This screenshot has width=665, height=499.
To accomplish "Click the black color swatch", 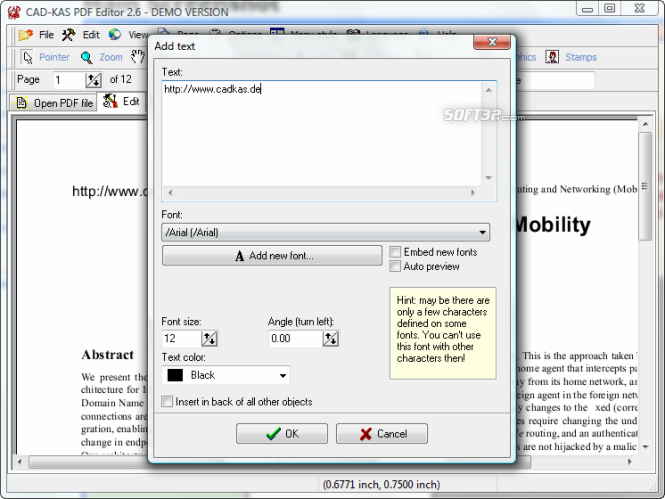I will pos(175,375).
